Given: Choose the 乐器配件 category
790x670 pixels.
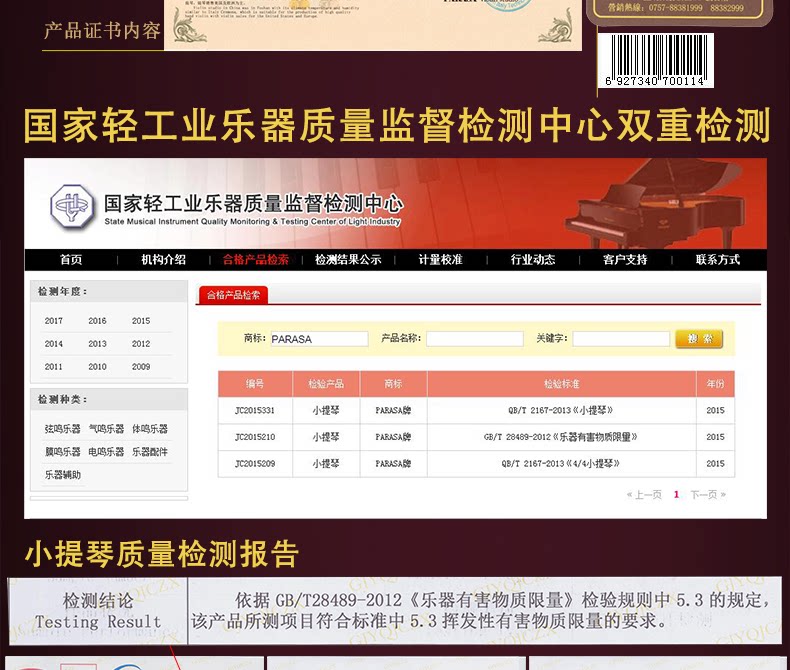Looking at the screenshot, I should (x=150, y=452).
